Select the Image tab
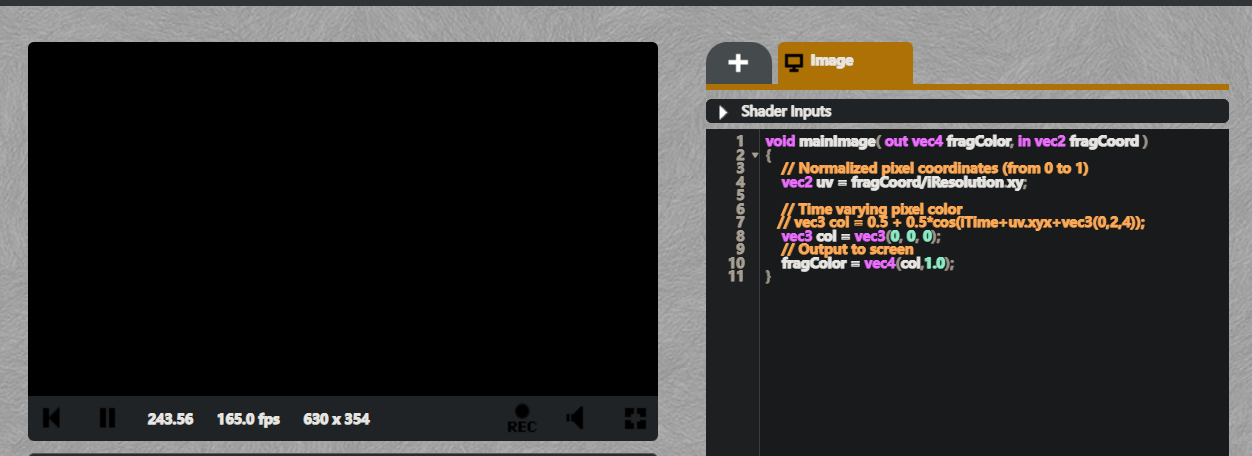 [x=845, y=63]
